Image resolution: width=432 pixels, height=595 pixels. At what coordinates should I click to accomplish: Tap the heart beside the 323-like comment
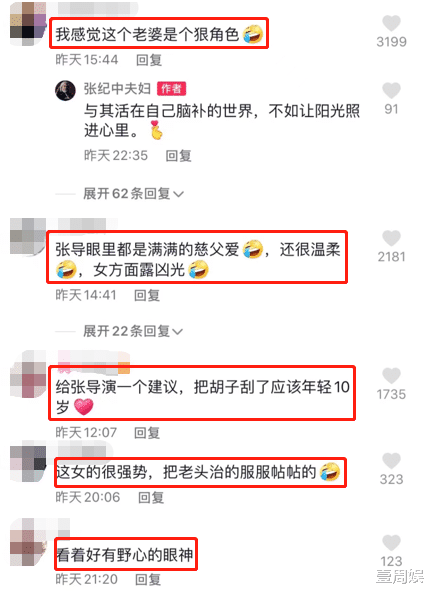[391, 461]
